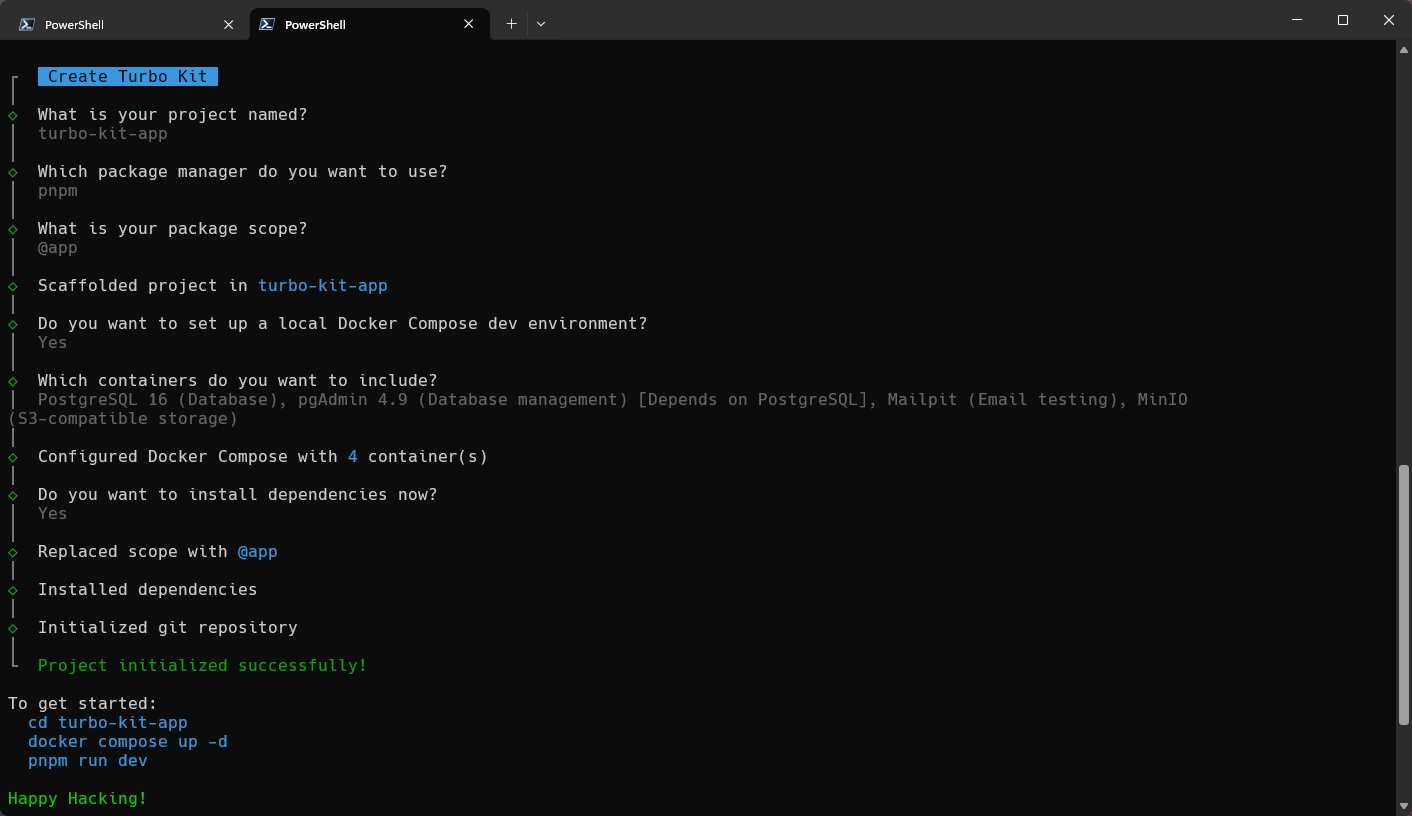Screen dimensions: 1412x816
Task: Click the 'pnpm run dev' command text
Action: point(87,761)
